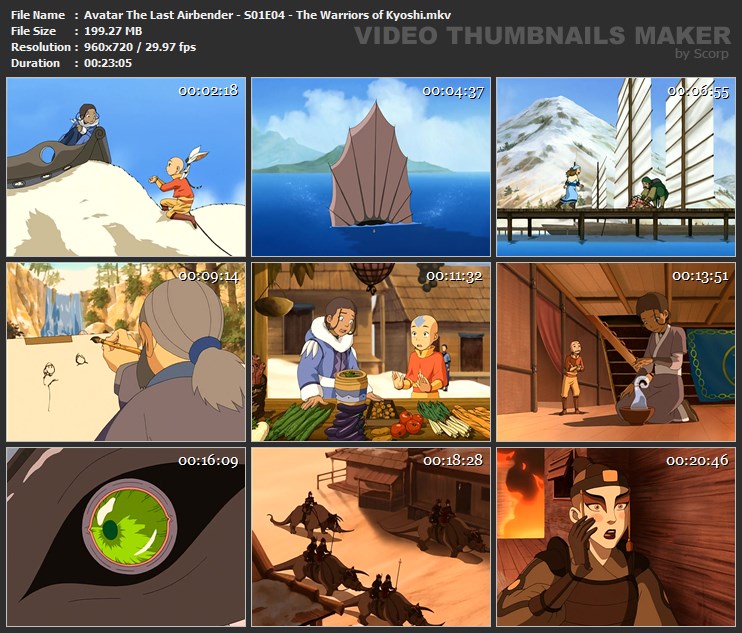This screenshot has height=633, width=742.
Task: Open the green eye thumbnail at 00:16:09
Action: (126, 537)
